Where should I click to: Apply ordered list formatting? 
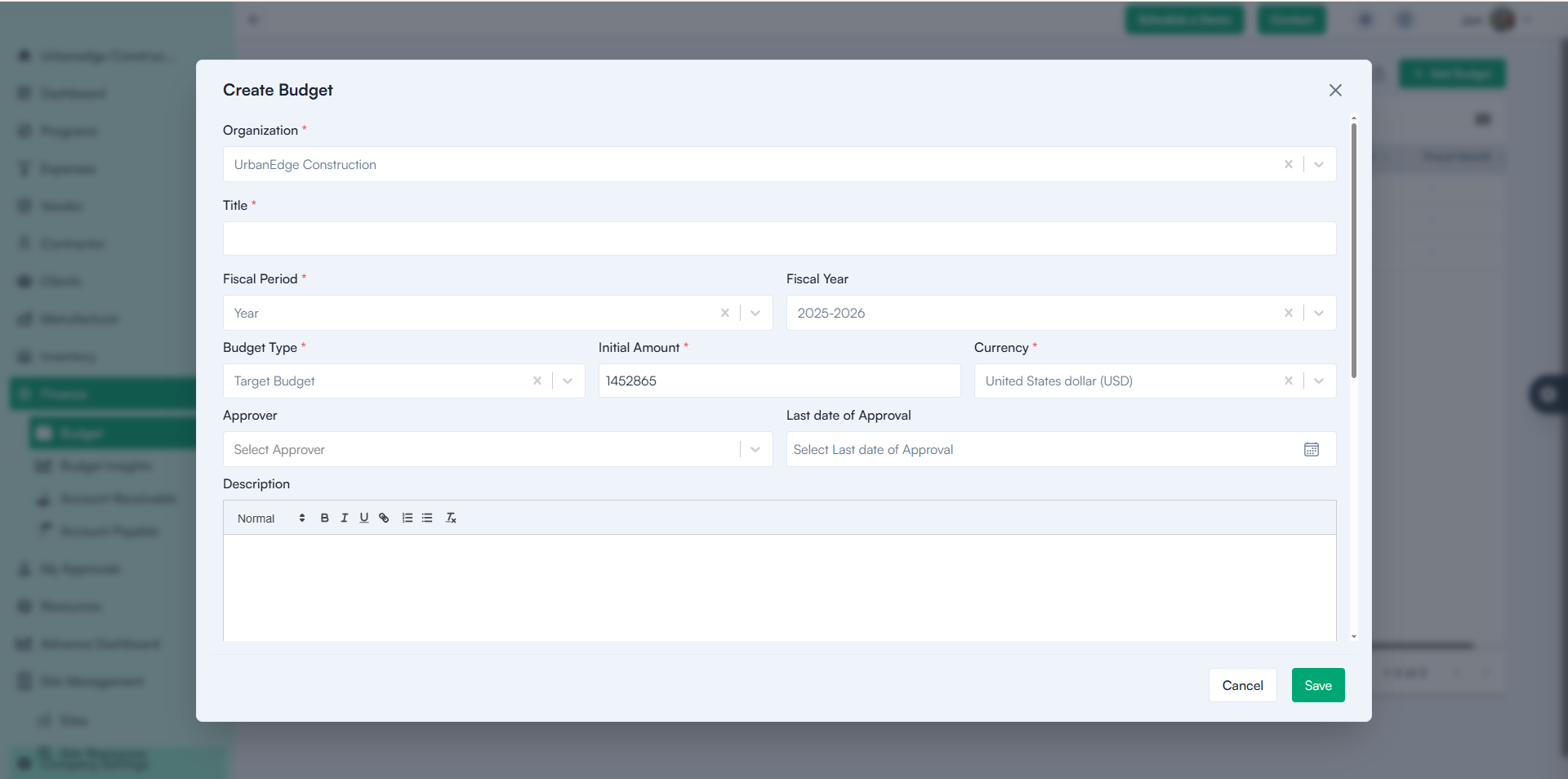click(407, 518)
